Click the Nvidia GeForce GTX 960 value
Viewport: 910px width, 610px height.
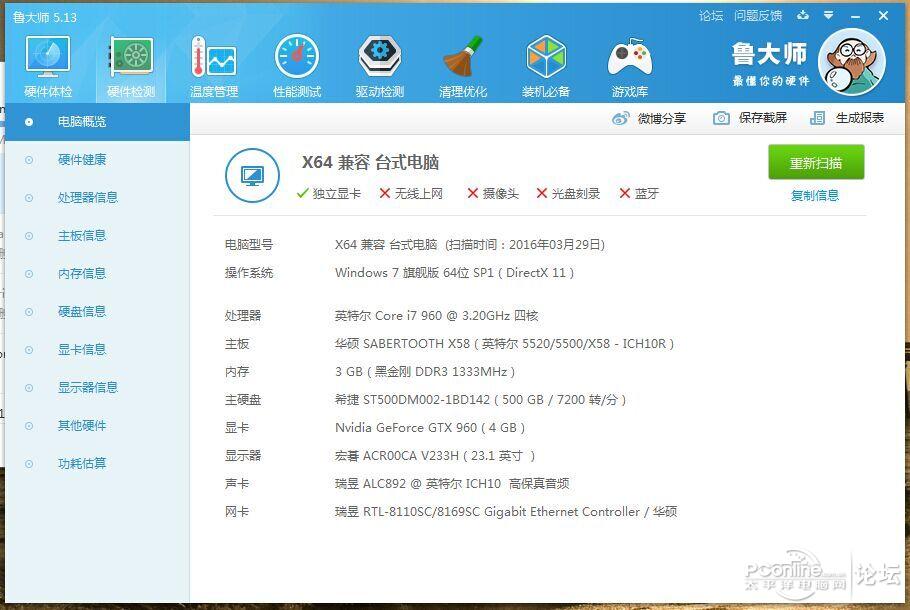(x=430, y=428)
